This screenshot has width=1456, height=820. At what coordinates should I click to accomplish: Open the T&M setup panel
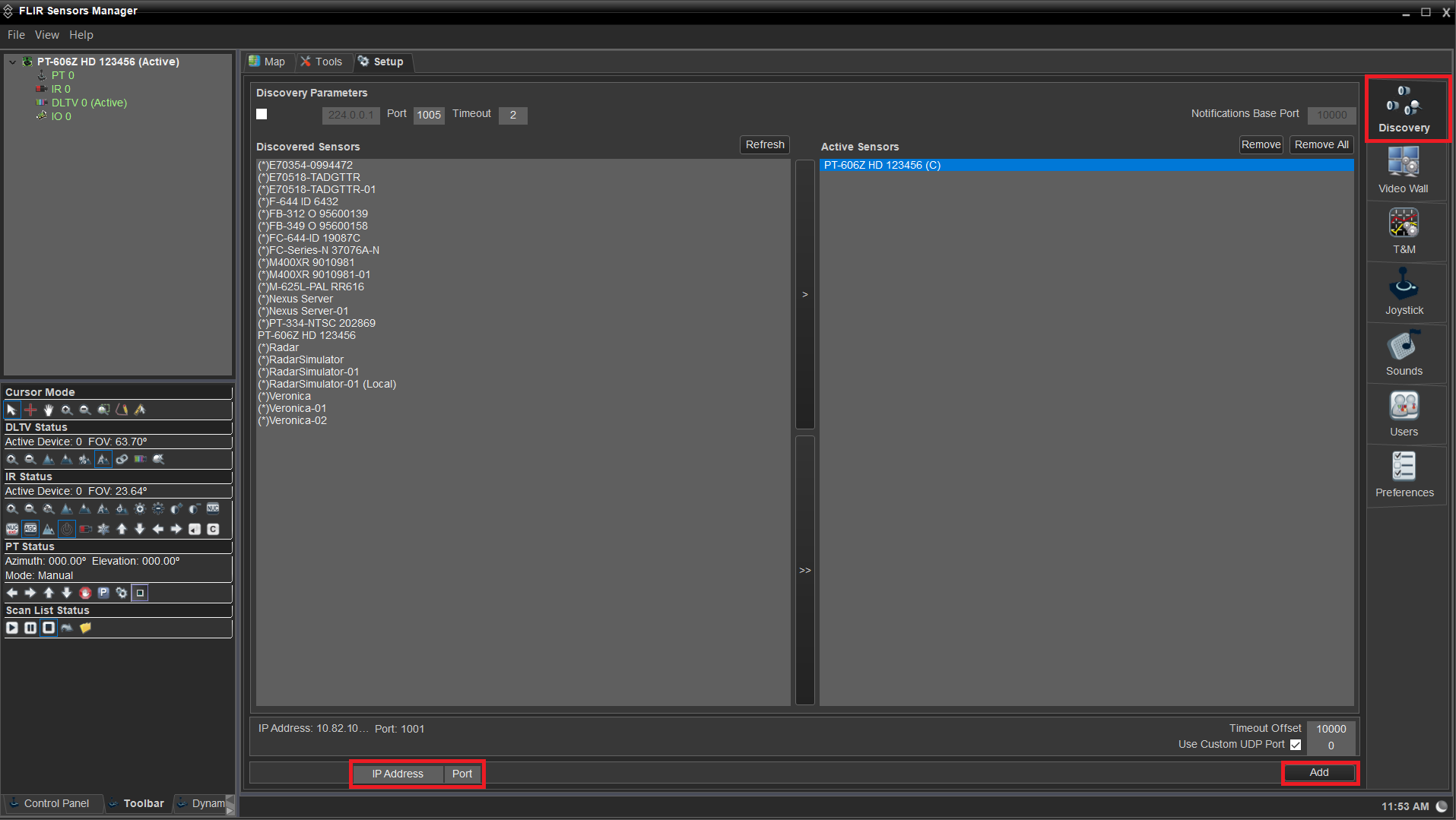pyautogui.click(x=1404, y=232)
